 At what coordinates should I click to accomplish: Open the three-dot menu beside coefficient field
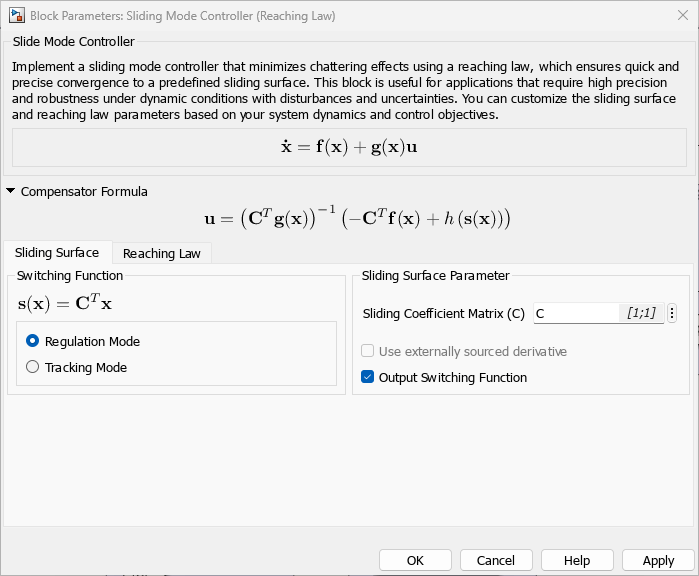click(x=672, y=314)
